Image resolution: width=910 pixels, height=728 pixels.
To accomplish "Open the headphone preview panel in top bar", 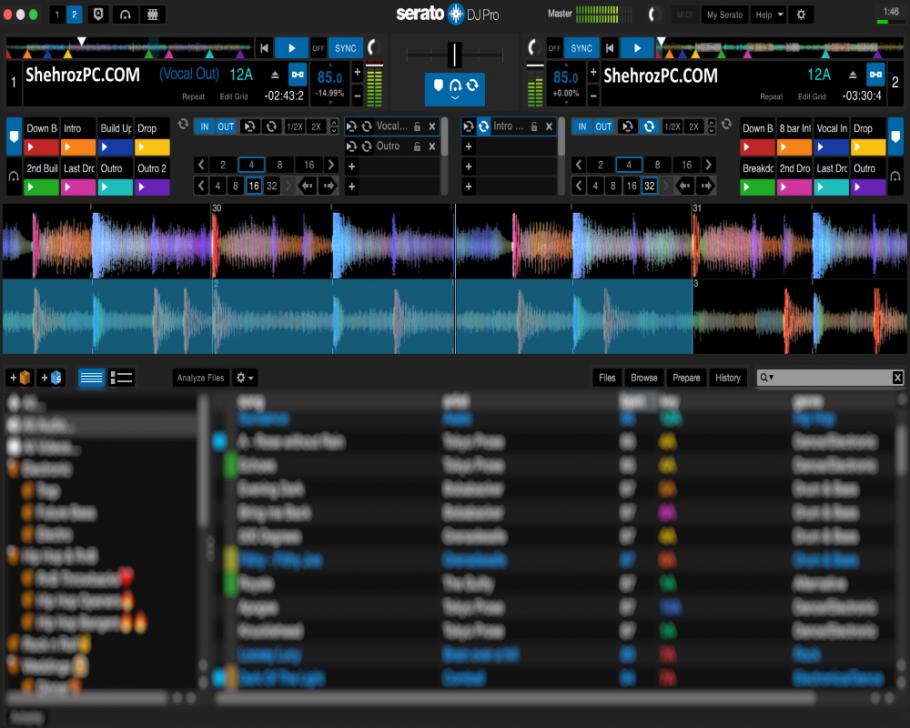I will 125,15.
